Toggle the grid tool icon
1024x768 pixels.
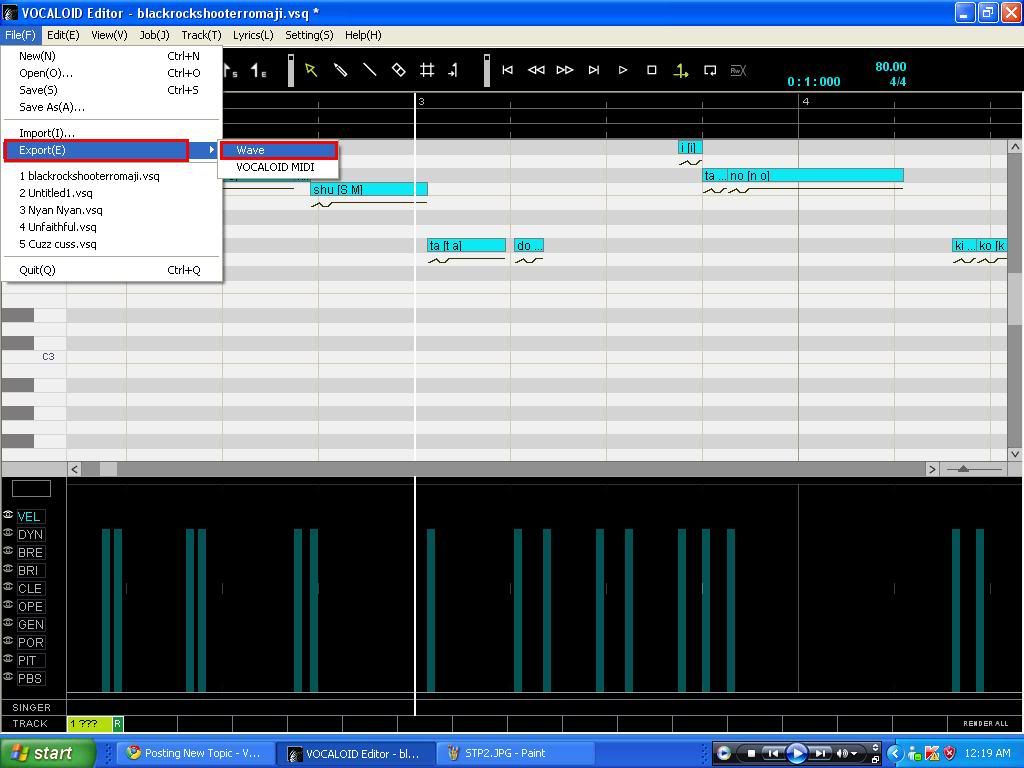tap(427, 70)
